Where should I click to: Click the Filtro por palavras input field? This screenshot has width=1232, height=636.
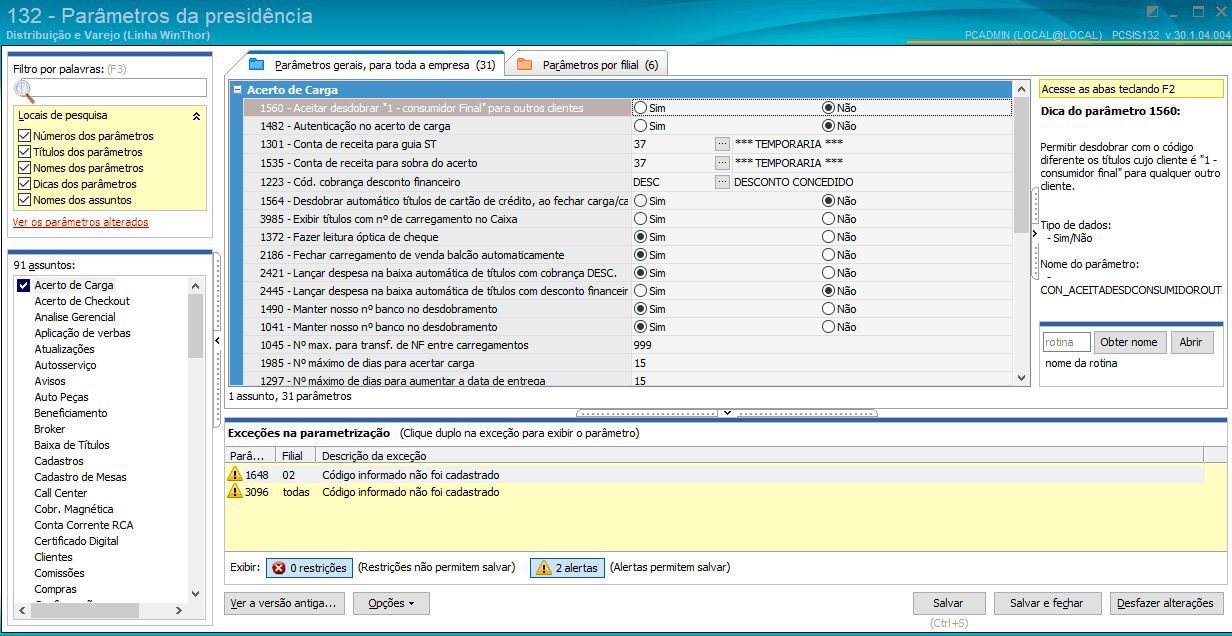110,87
